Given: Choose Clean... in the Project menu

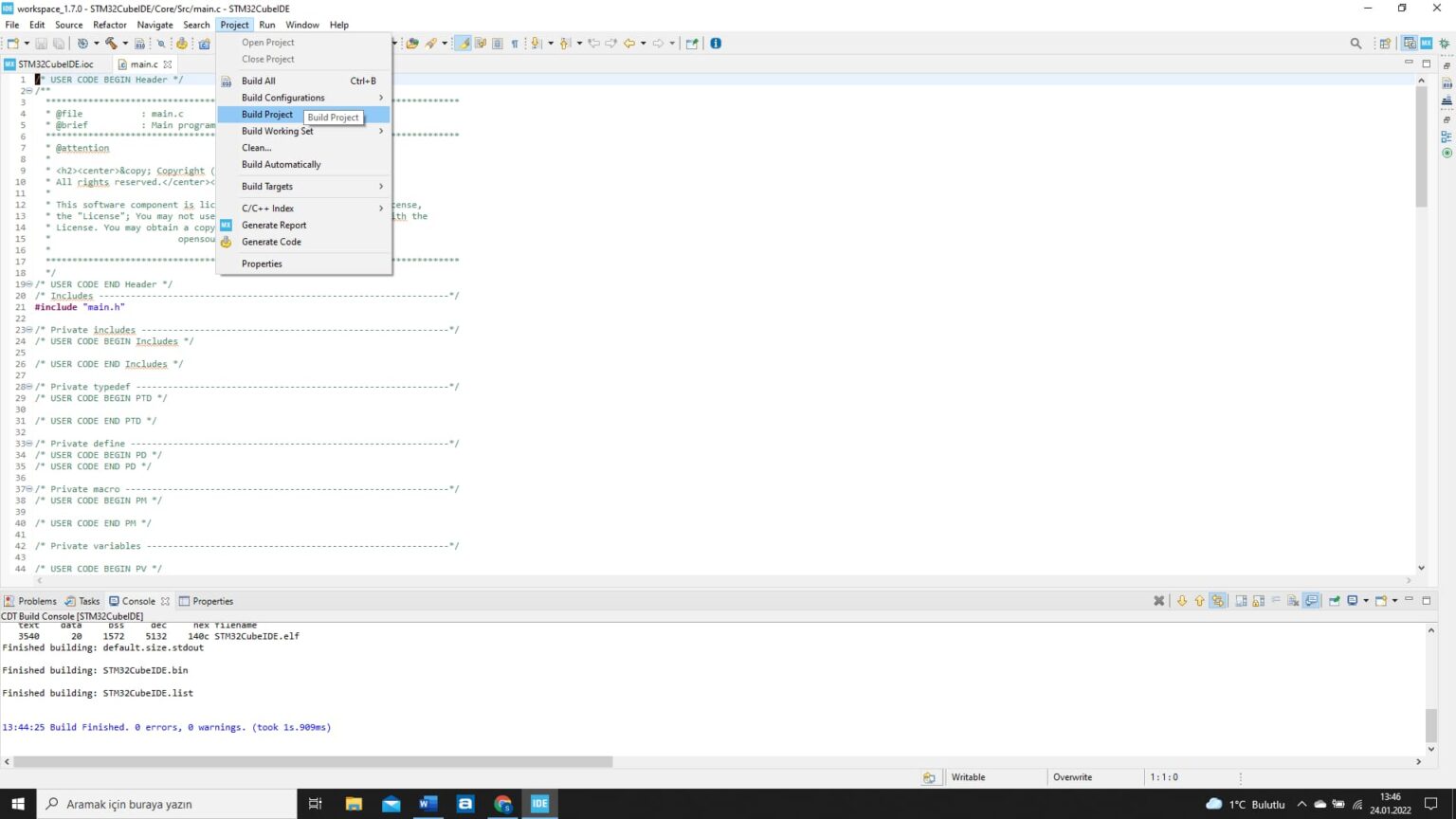Looking at the screenshot, I should tap(256, 148).
